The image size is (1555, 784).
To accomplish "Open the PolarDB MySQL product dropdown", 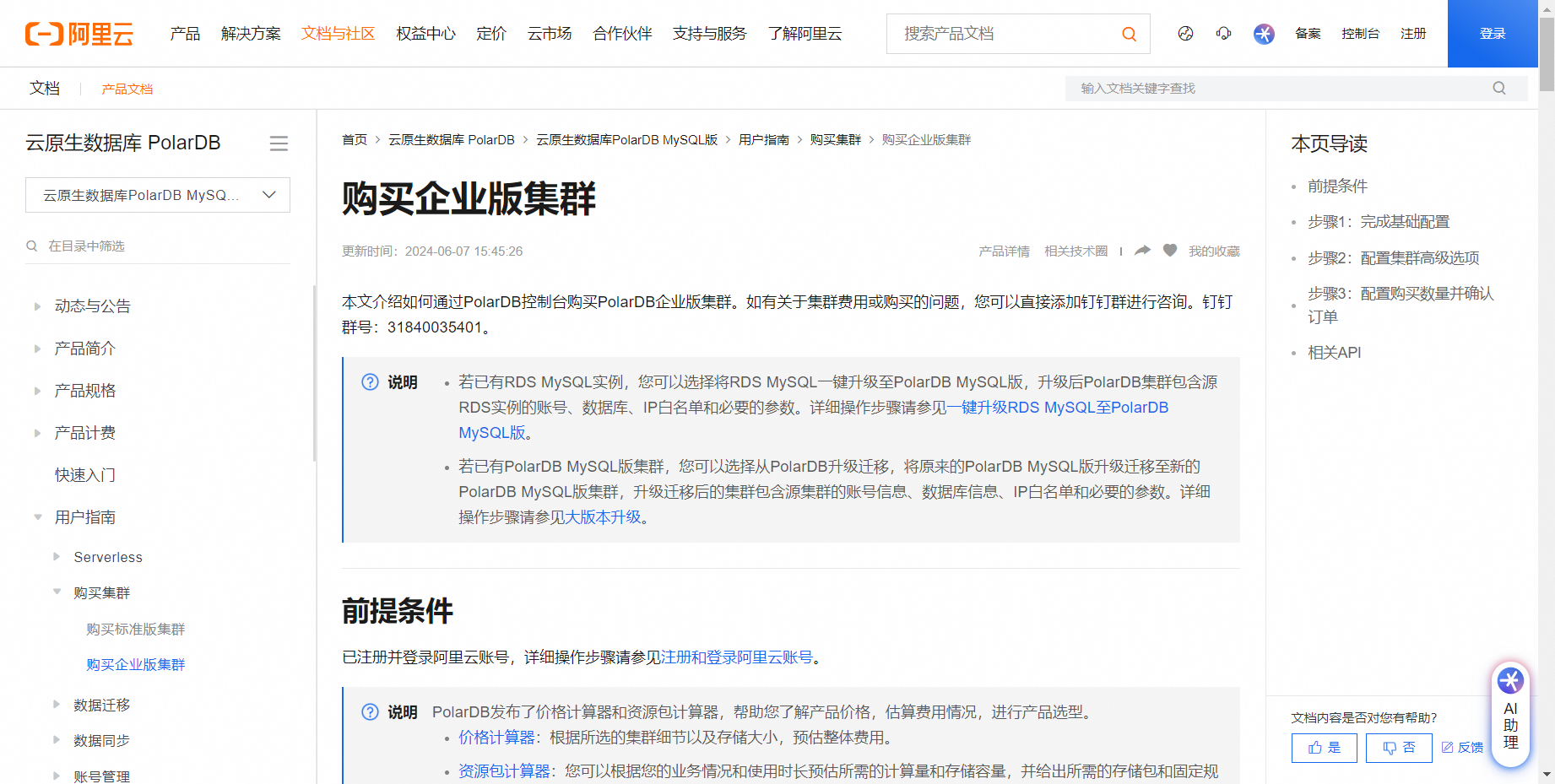I will pyautogui.click(x=158, y=195).
